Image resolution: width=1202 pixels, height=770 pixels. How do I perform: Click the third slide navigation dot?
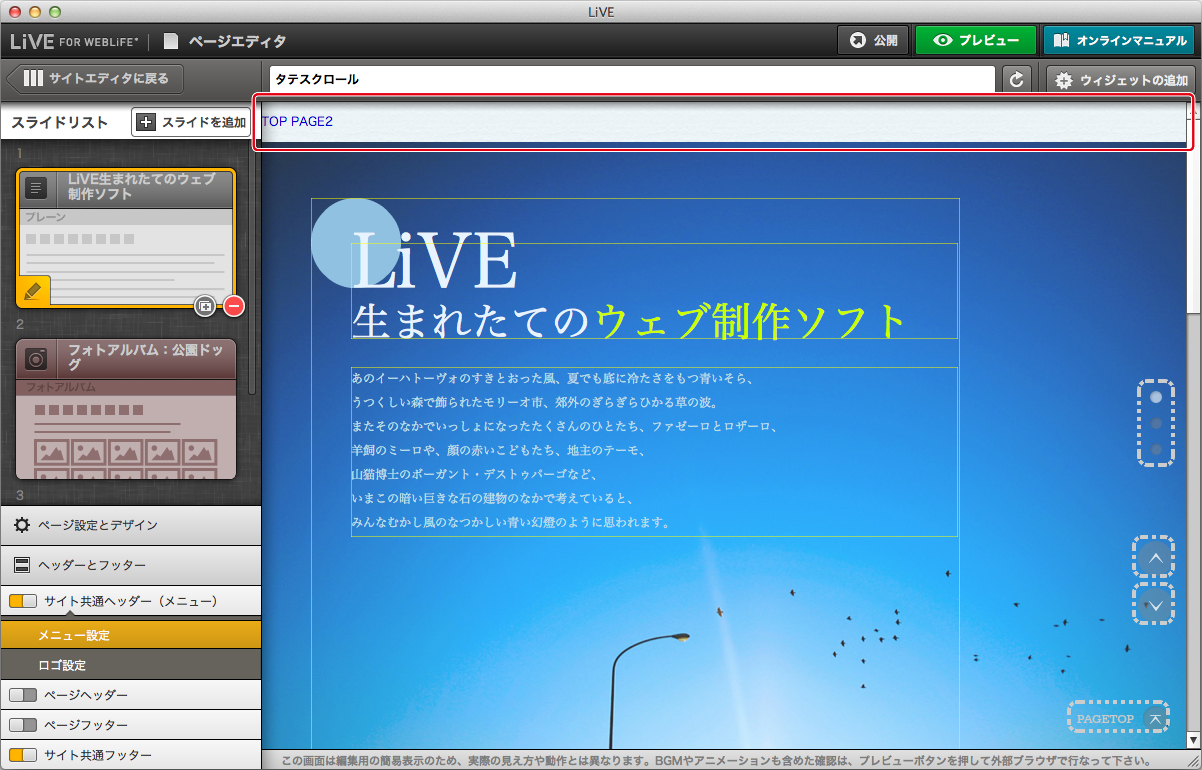1156,449
